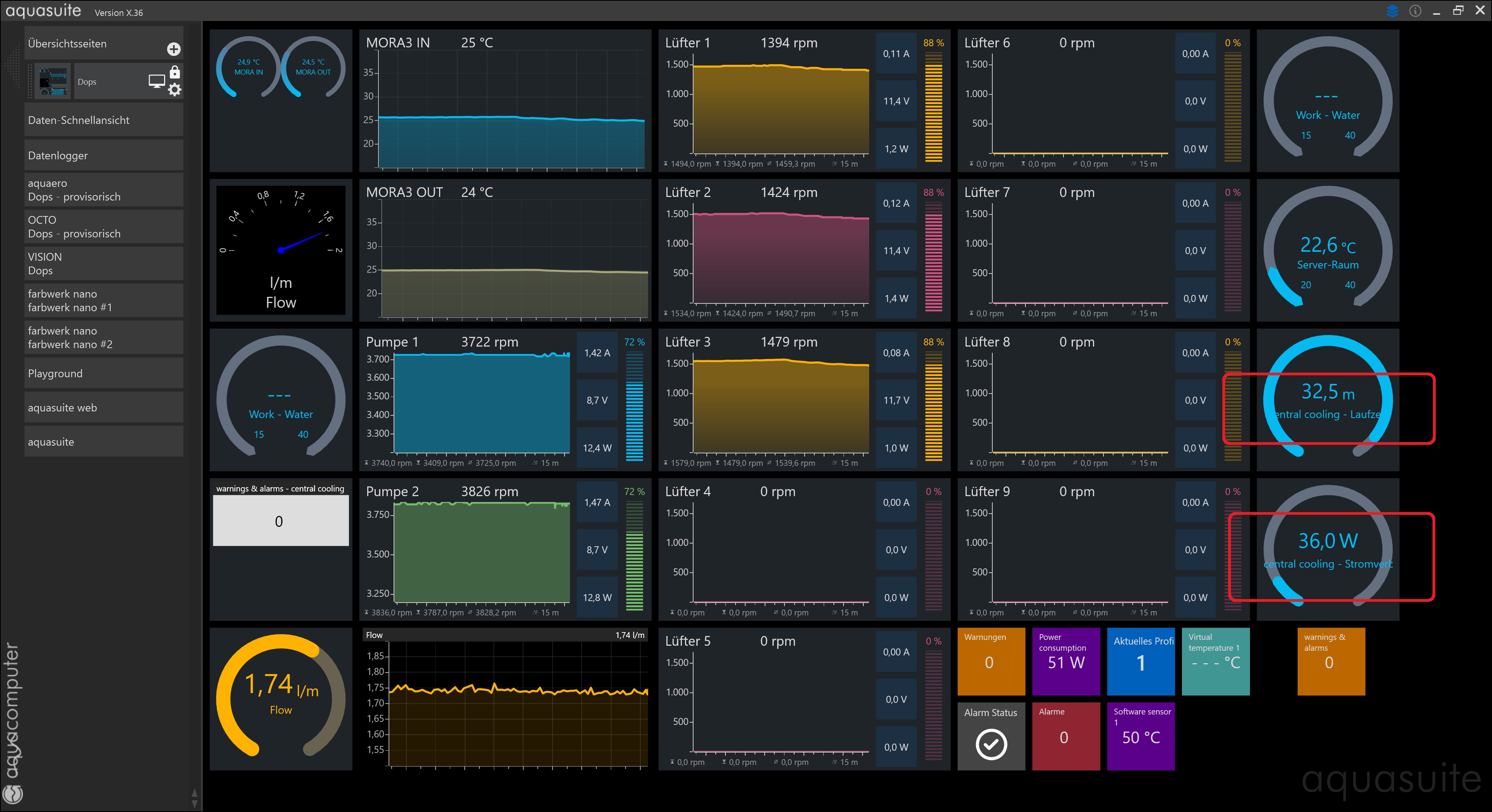Click the Lüfter 1 88 % power bar
1492x812 pixels.
933,107
